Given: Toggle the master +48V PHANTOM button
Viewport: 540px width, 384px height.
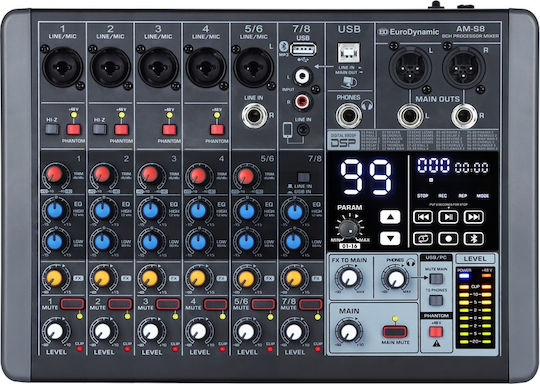Looking at the screenshot, I should coord(436,332).
